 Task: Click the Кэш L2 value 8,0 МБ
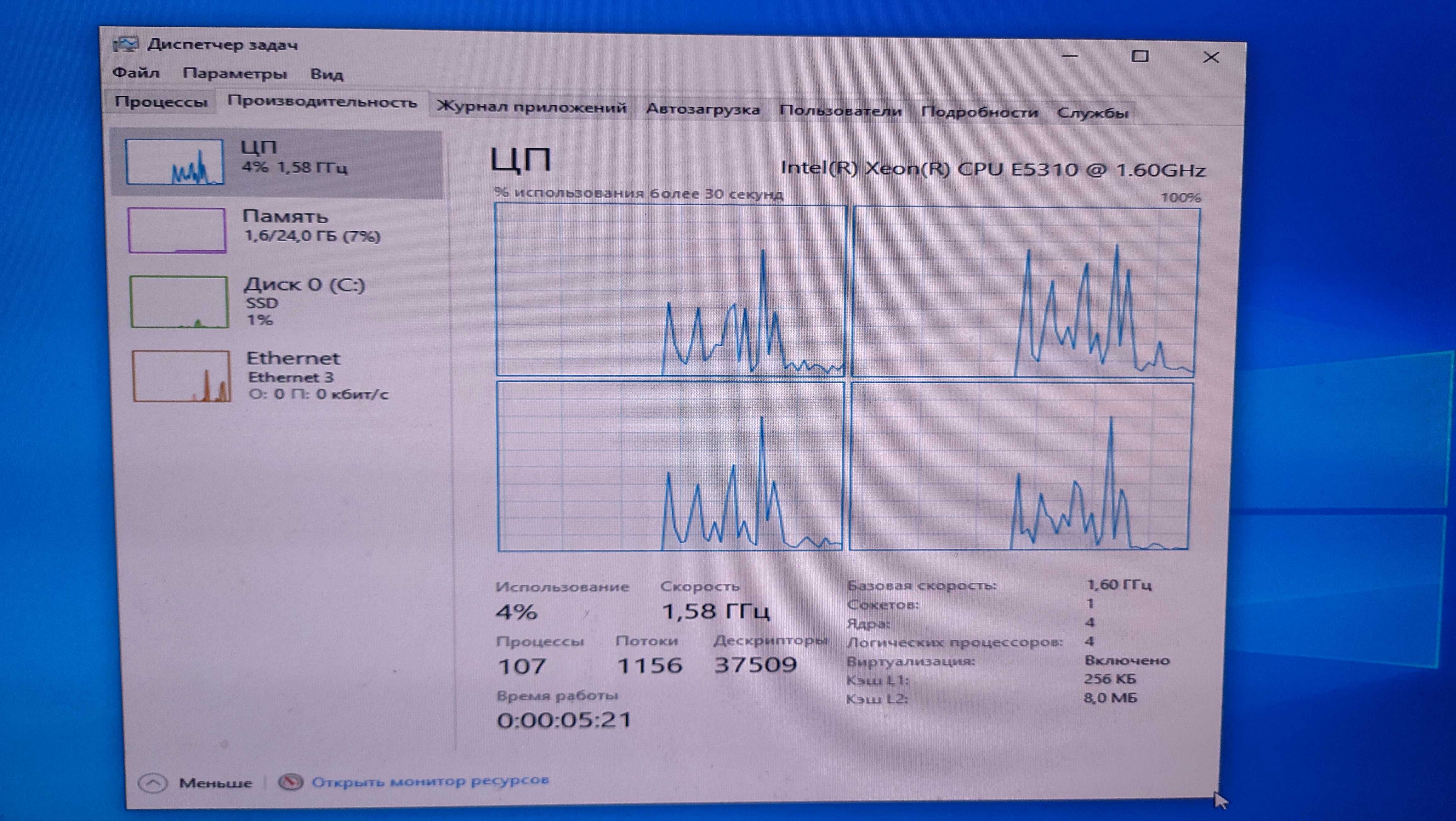pos(1110,698)
